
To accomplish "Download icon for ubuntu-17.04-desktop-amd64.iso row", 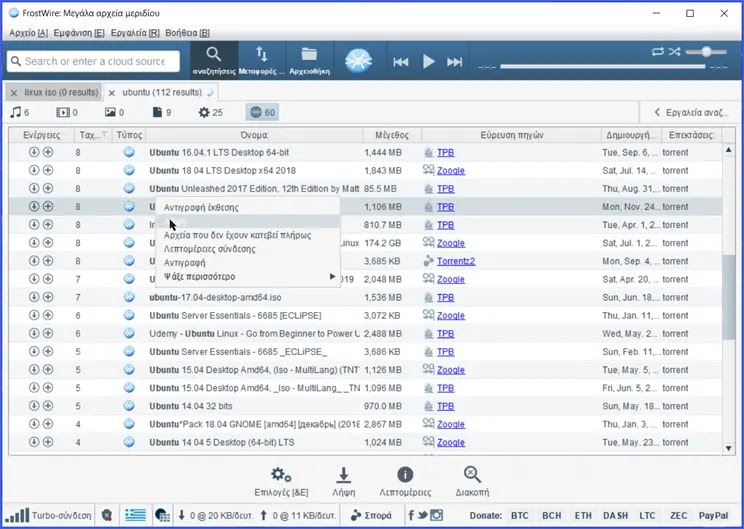I will click(34, 297).
